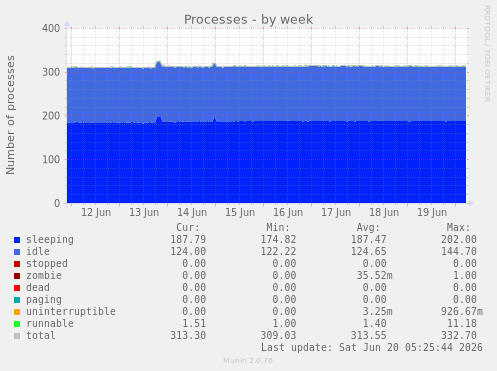497x371 pixels.
Task: Click idle average value 124.65
Action: (368, 251)
